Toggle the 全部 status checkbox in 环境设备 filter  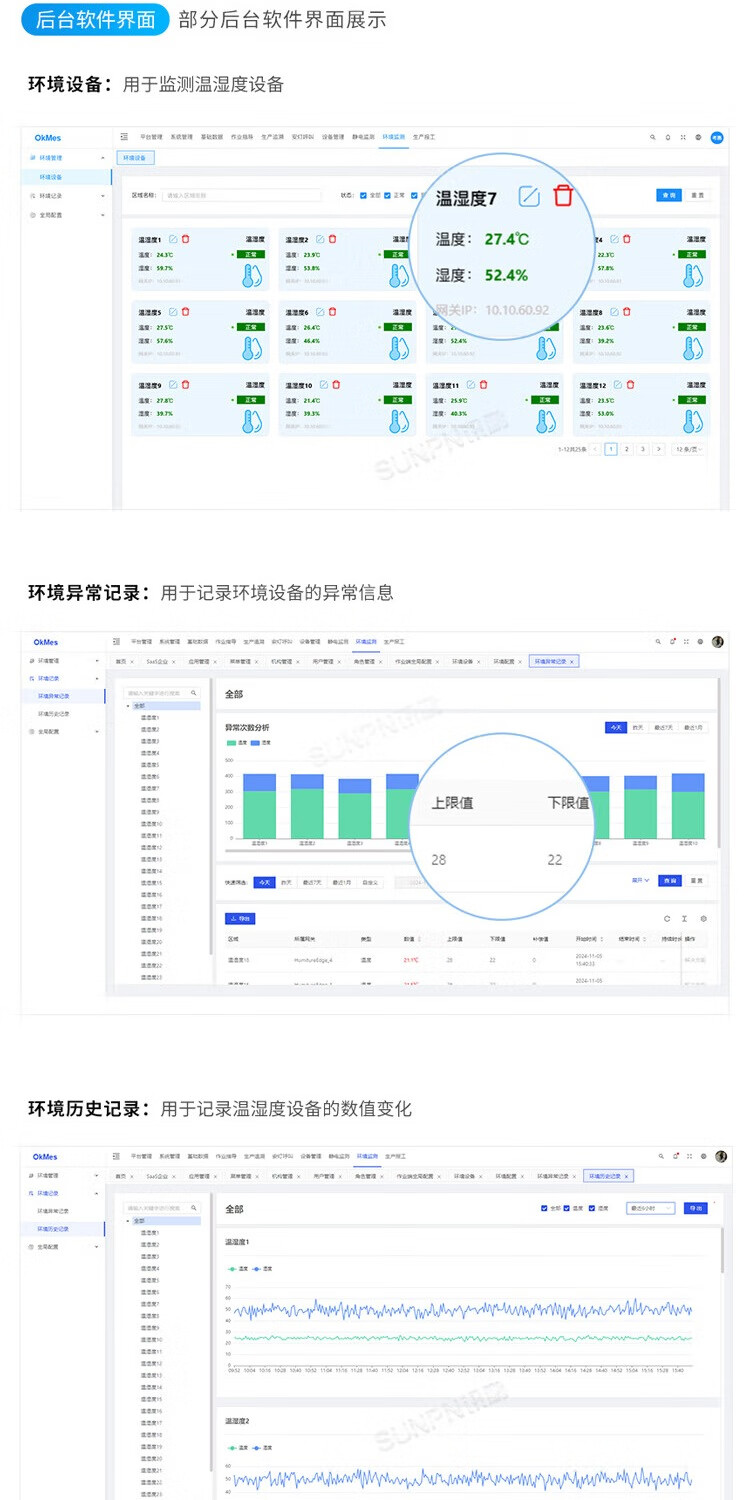pyautogui.click(x=364, y=195)
